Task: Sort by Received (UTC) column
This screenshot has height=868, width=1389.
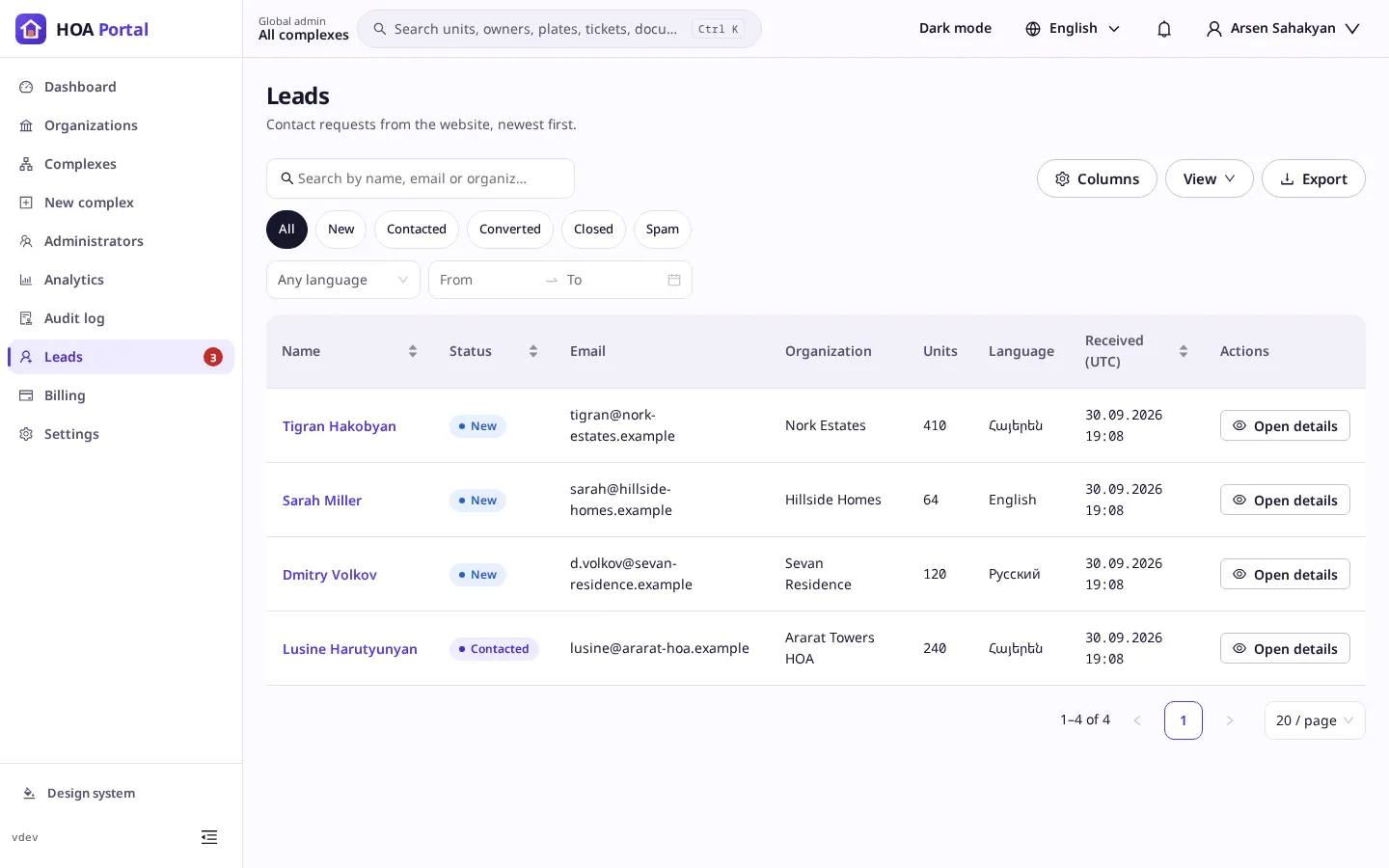Action: point(1184,351)
